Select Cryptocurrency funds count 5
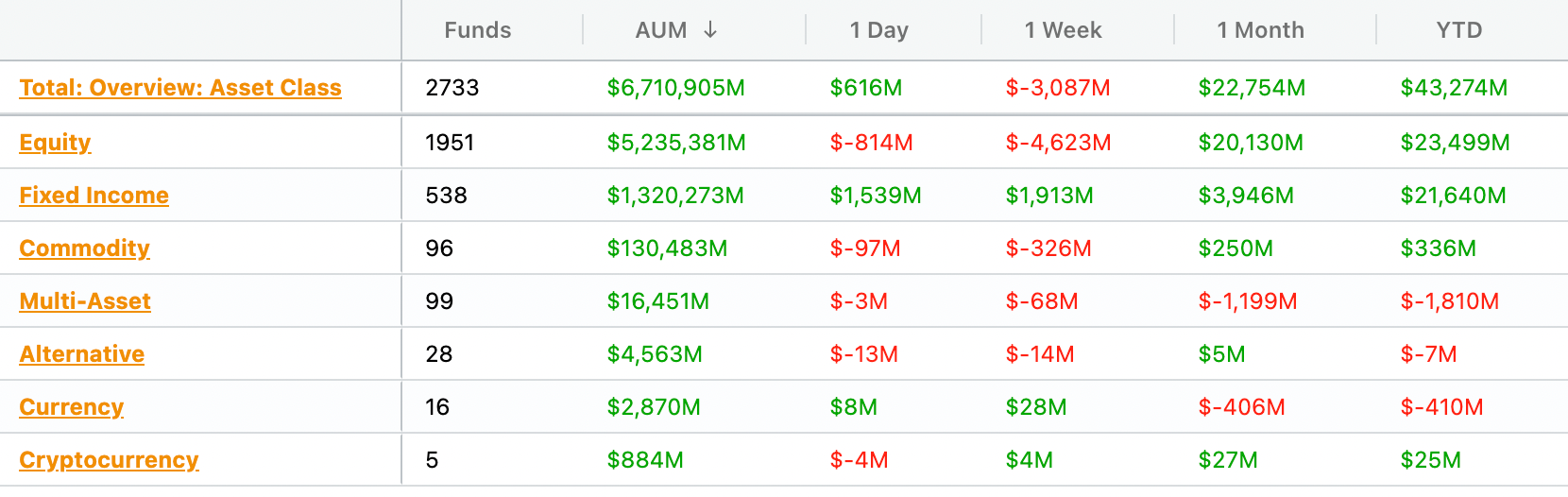The width and height of the screenshot is (1568, 497). pos(432,460)
